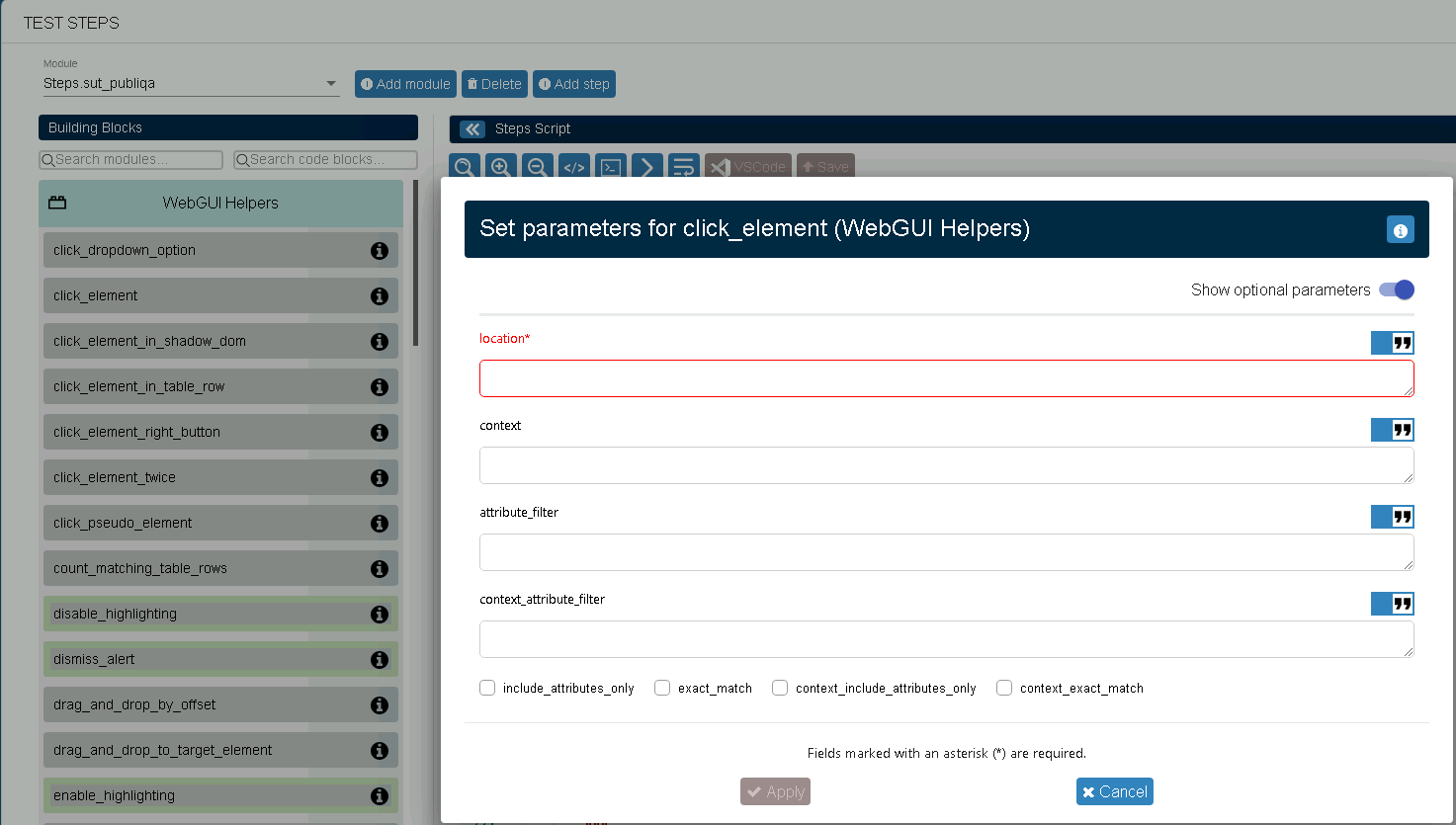Viewport: 1456px width, 825px height.
Task: View info for click_element_twice
Action: 379,478
